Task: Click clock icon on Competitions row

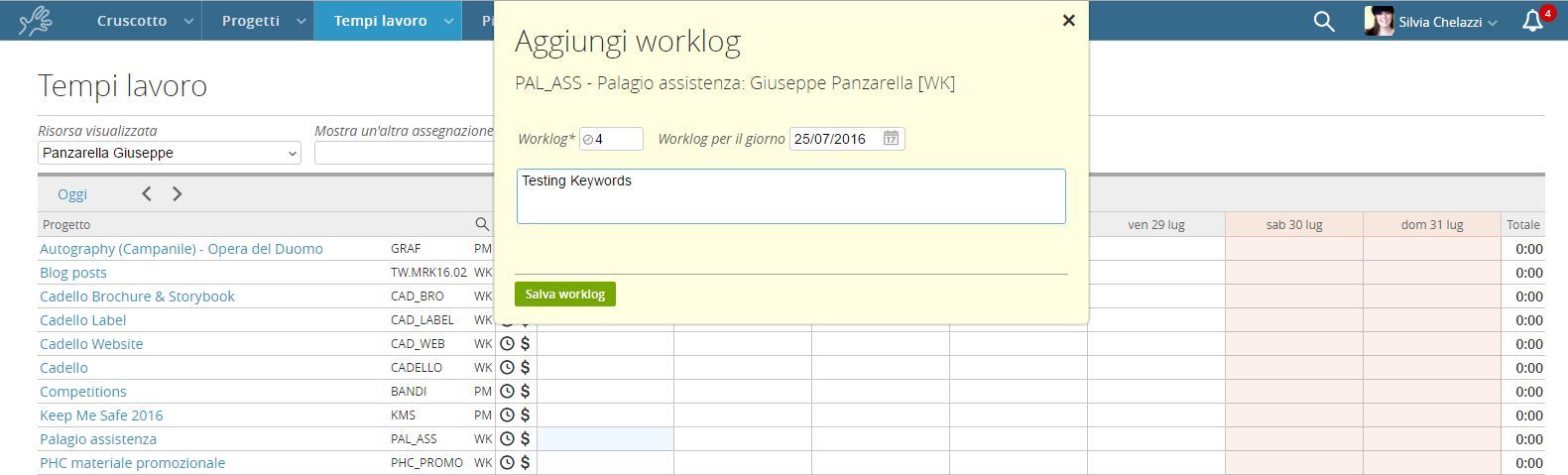Action: pyautogui.click(x=507, y=392)
